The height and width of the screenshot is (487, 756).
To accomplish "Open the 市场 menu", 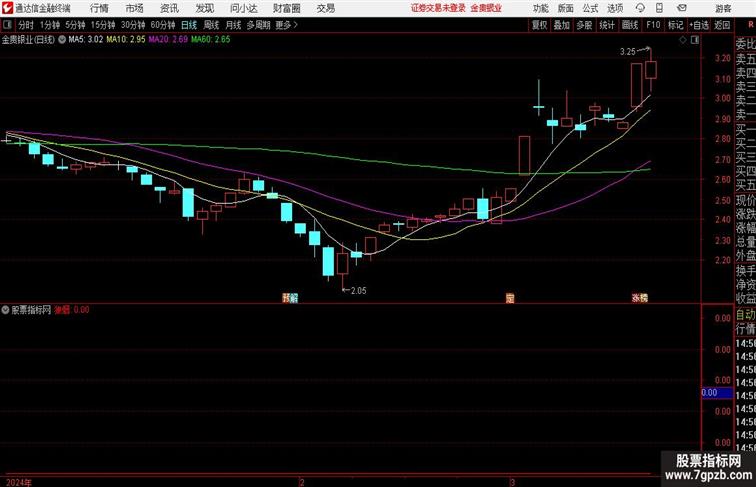I will 135,8.
